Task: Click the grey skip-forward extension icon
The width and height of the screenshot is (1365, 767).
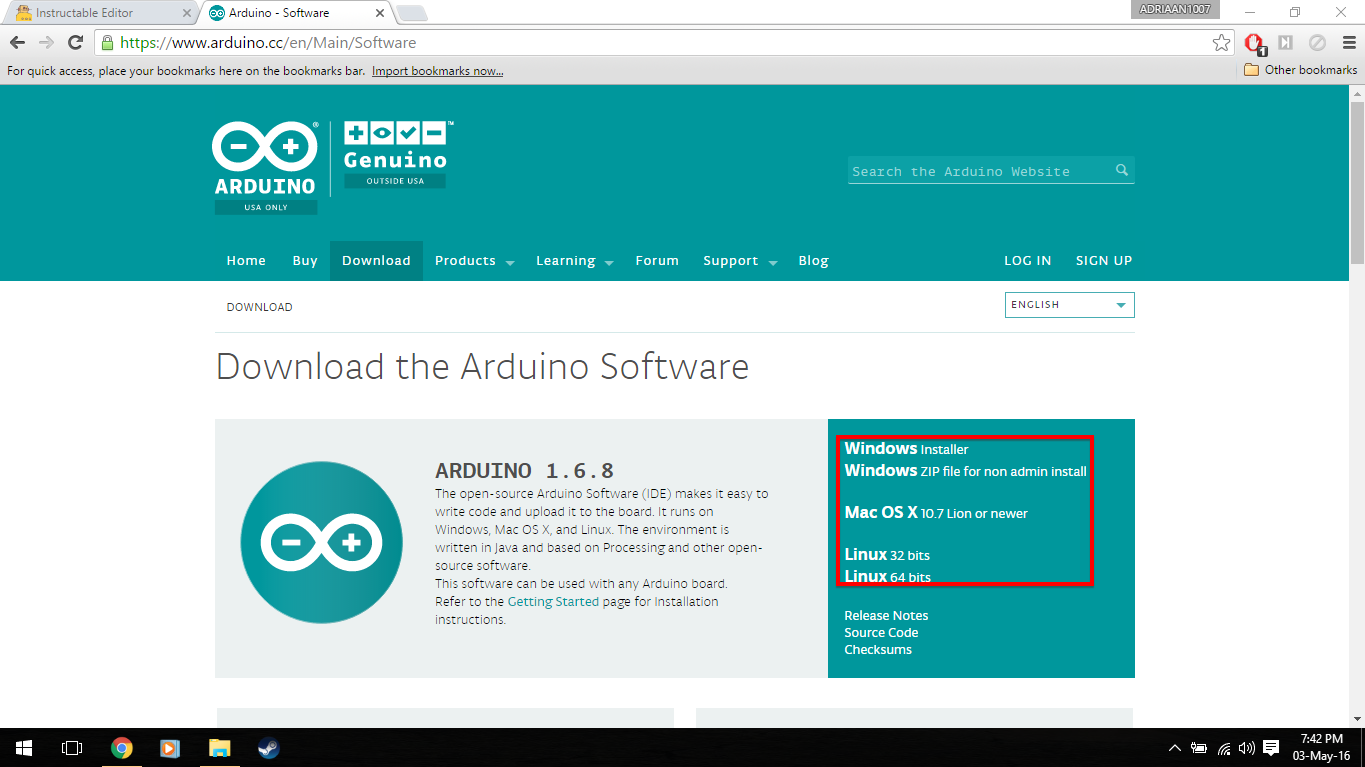Action: pos(1286,42)
